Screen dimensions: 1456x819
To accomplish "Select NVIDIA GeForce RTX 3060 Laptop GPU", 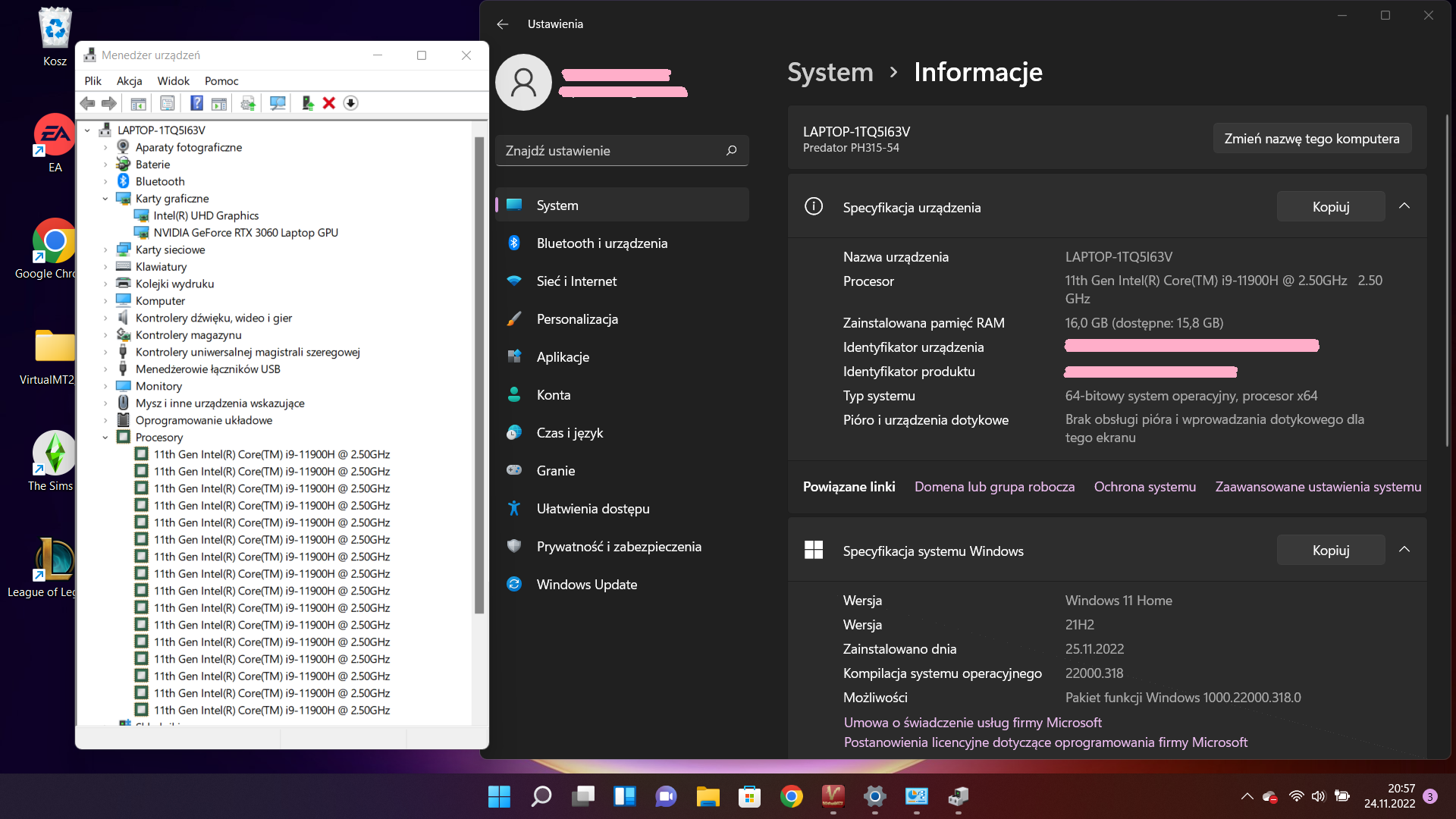I will pos(246,233).
